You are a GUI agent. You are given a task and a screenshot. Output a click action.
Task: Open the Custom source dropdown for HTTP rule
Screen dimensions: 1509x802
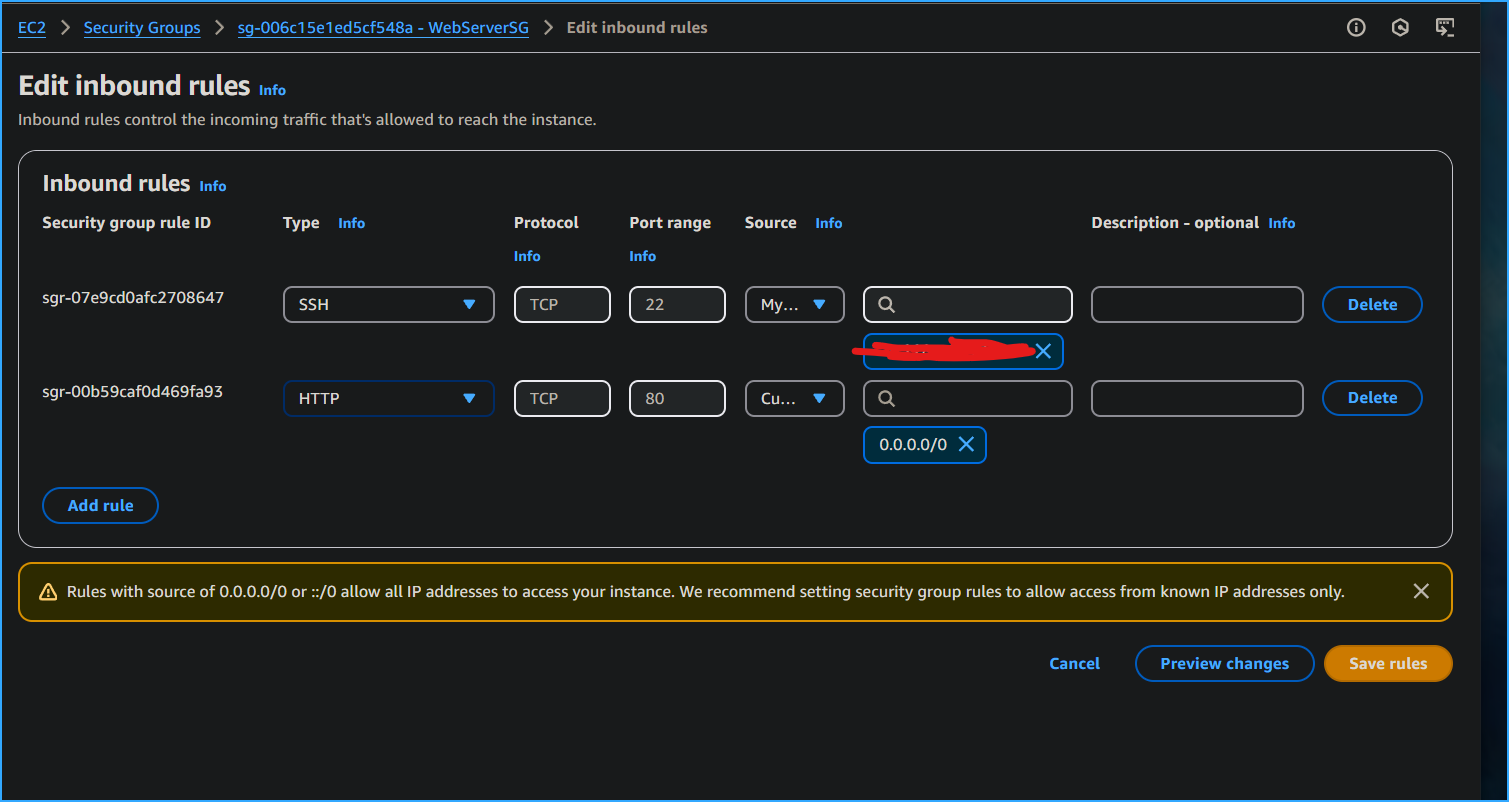(794, 398)
